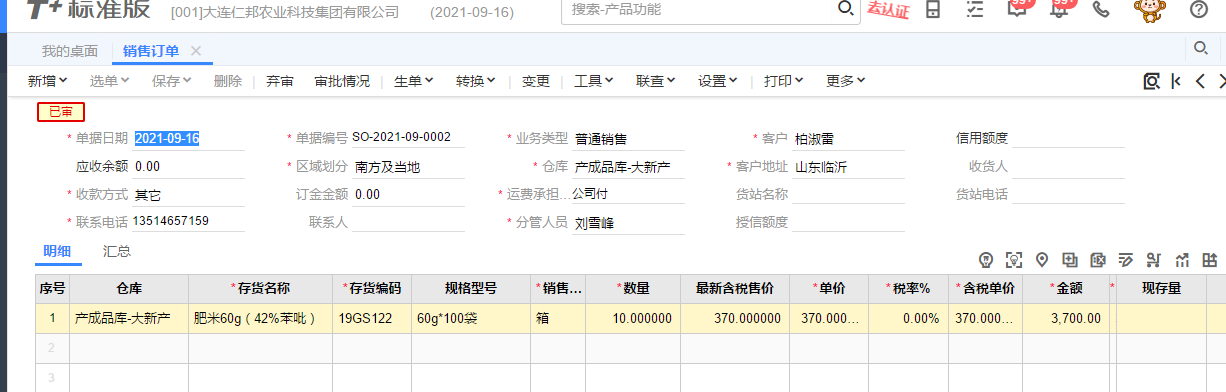
Task: Click the add-row copy icon above grid
Action: click(1070, 260)
